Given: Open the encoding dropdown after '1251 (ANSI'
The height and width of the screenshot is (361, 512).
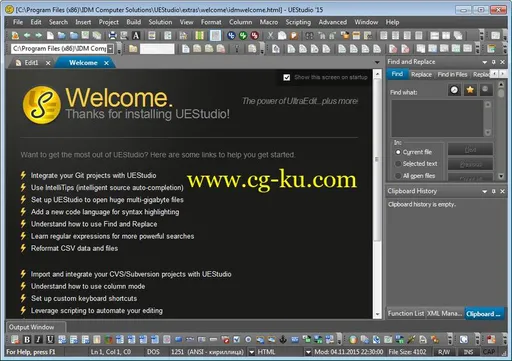Looking at the screenshot, I should click(252, 352).
